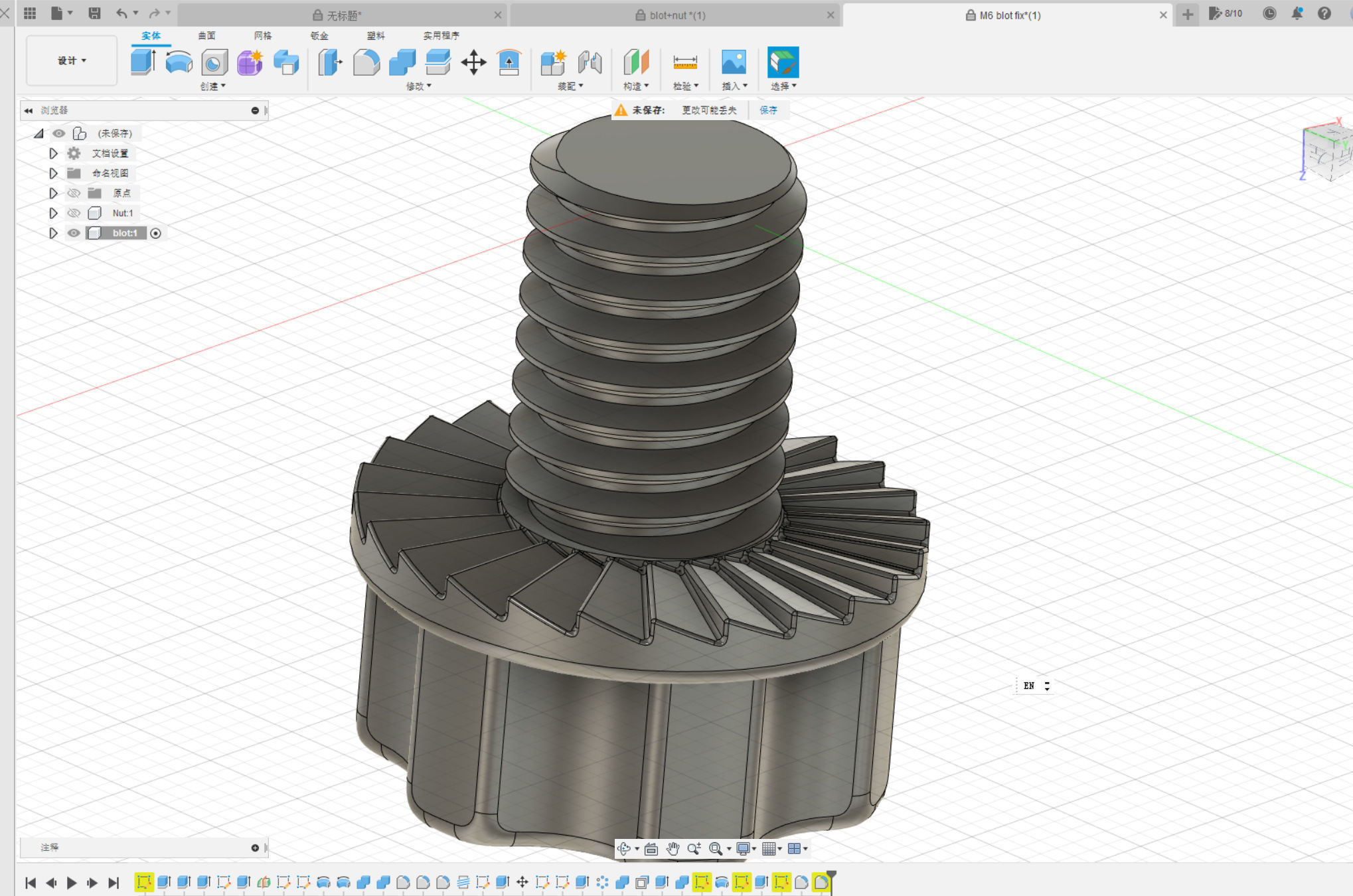Click the Press Pull tool icon

[x=330, y=62]
